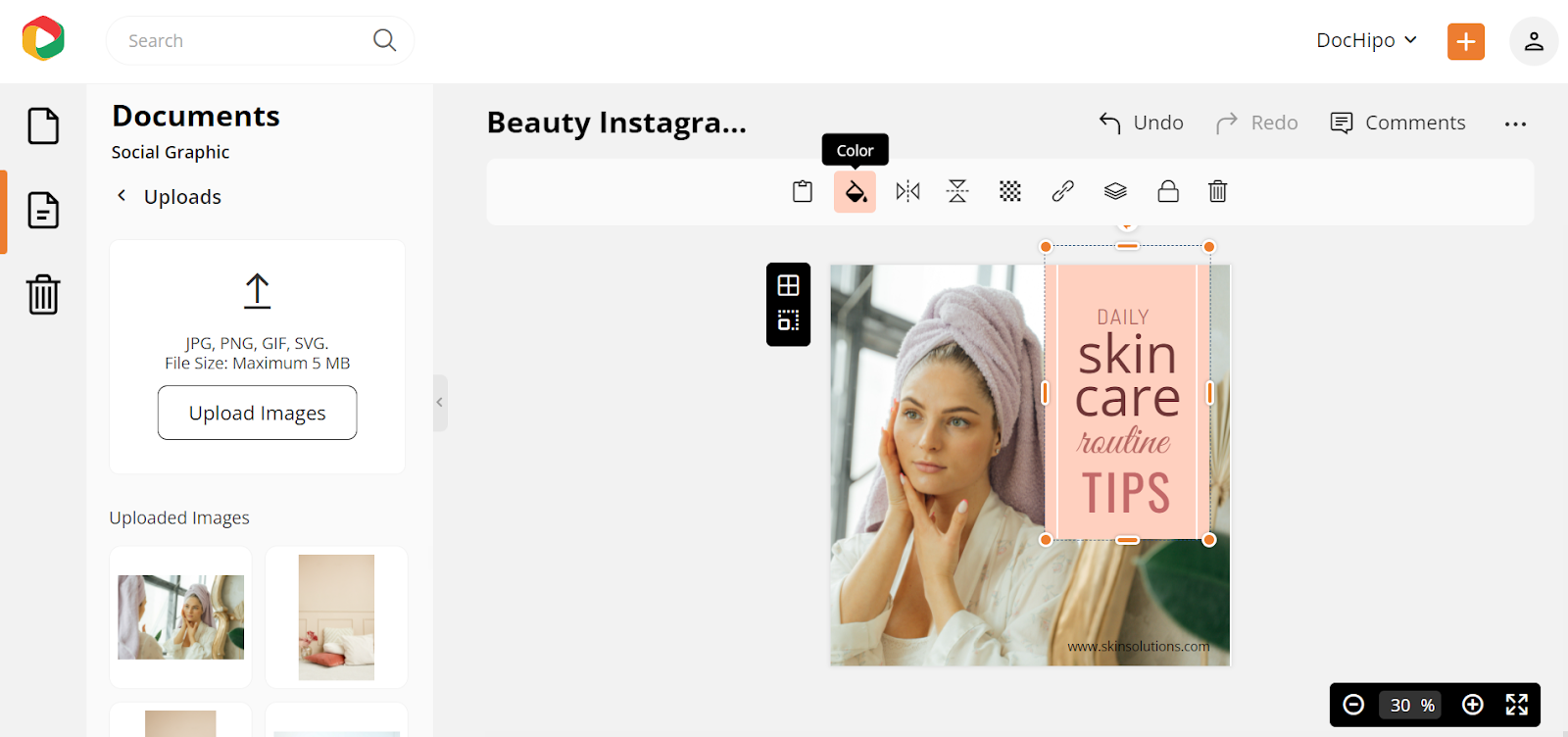Click the DocHipo logo icon
Viewport: 1568px width, 737px height.
click(43, 39)
